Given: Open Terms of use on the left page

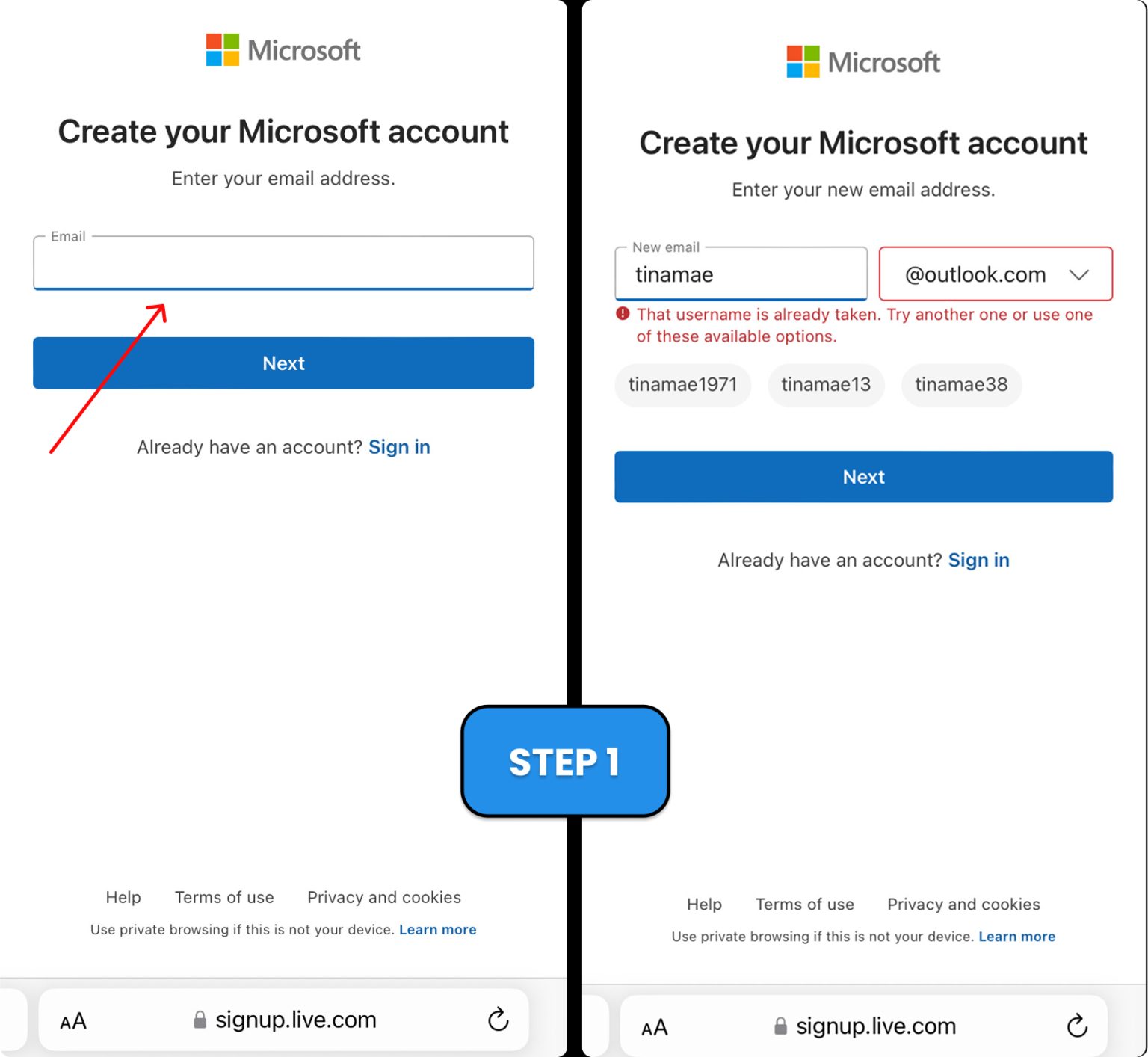Looking at the screenshot, I should click(224, 897).
